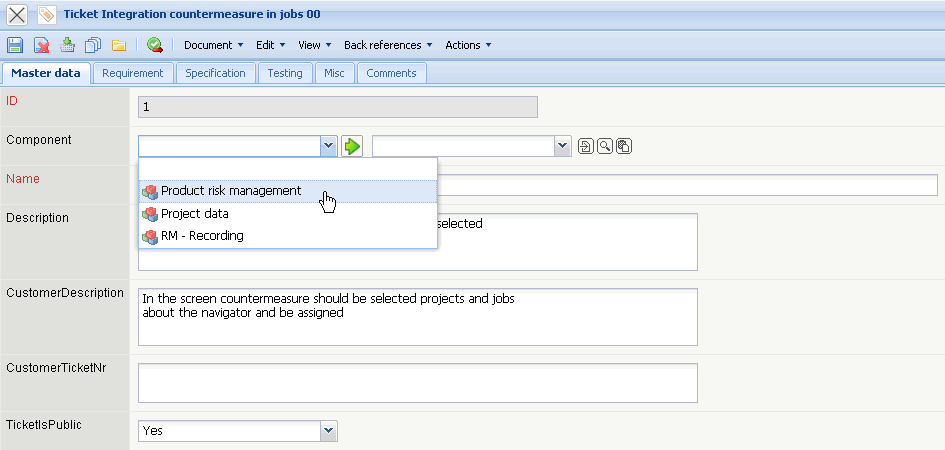The width and height of the screenshot is (945, 450).
Task: Click the magnifier search icon beside Component
Action: [605, 146]
